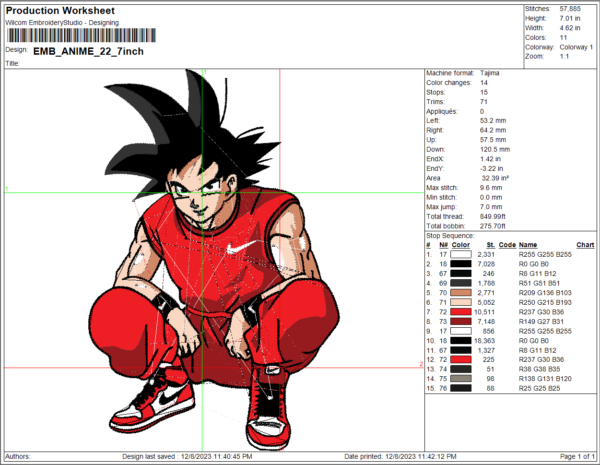
Task: Select the machine format Tajima
Action: (x=489, y=73)
